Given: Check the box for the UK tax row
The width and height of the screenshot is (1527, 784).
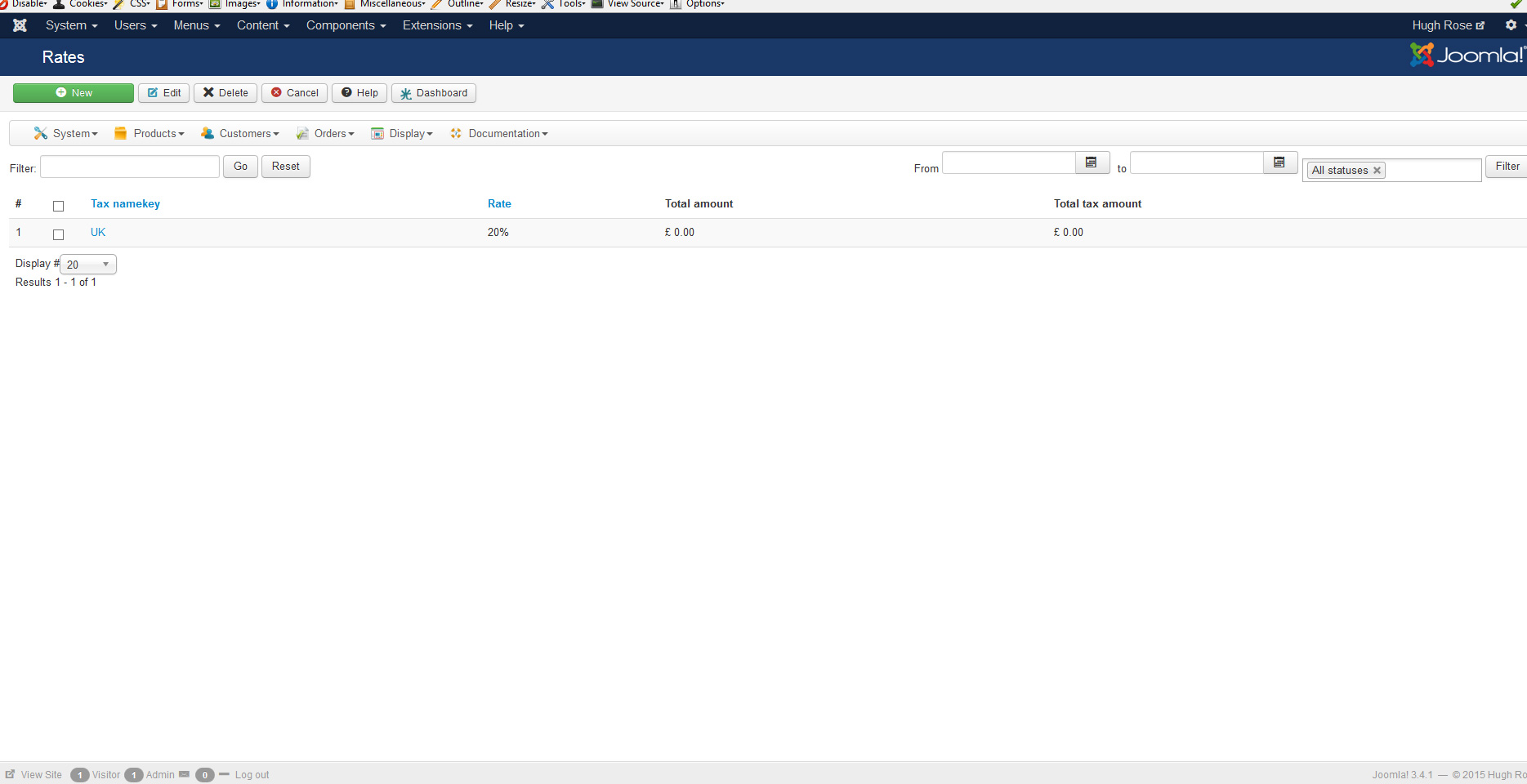Looking at the screenshot, I should coord(58,234).
